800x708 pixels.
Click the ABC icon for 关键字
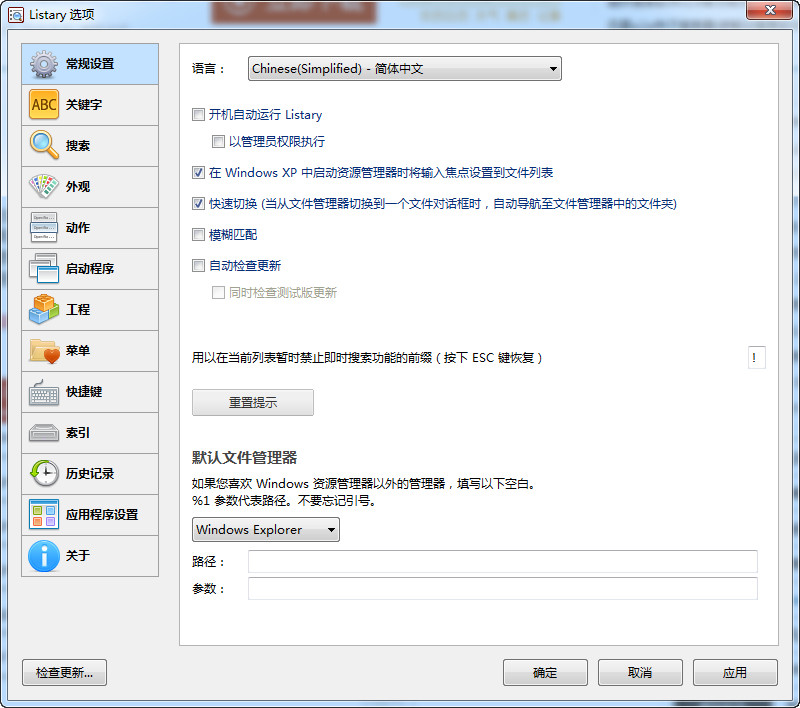coord(44,105)
